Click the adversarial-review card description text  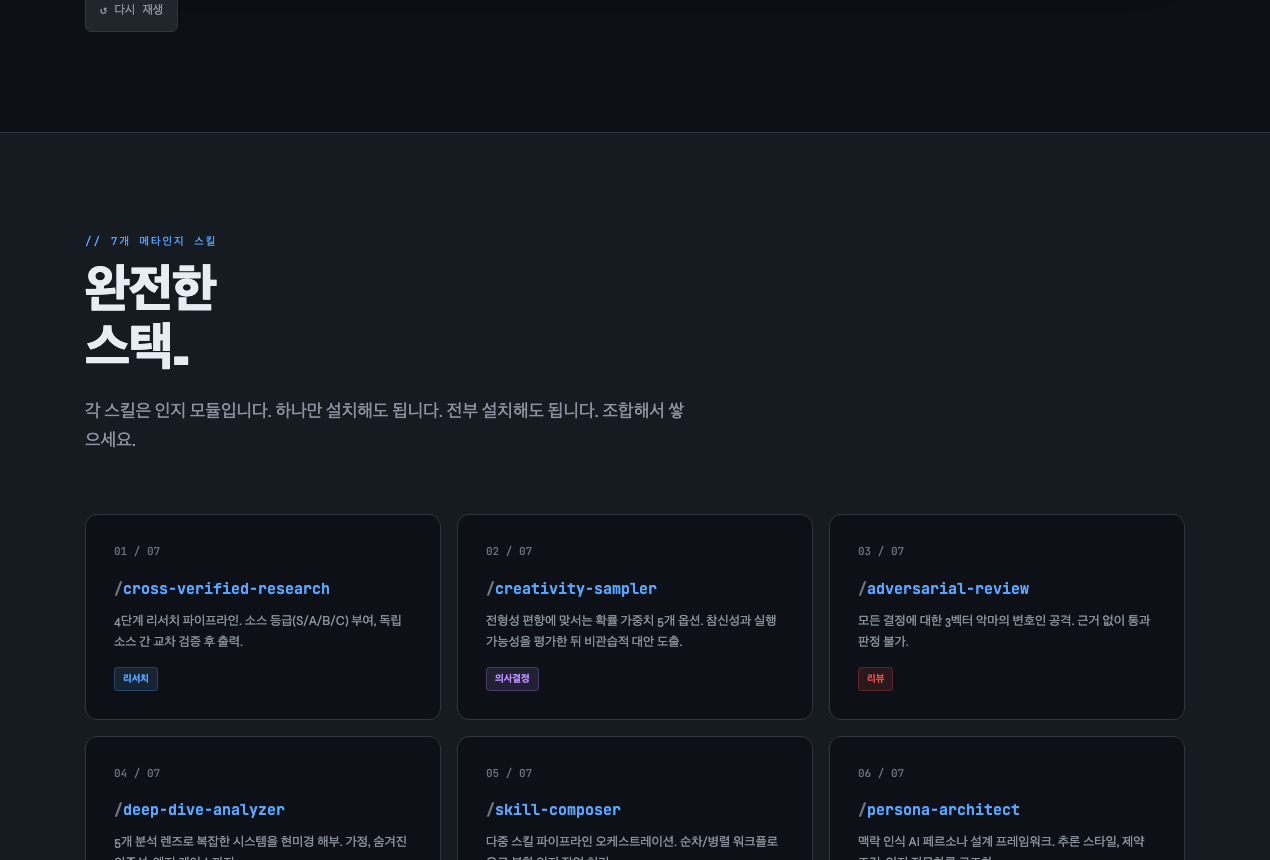tap(1003, 630)
